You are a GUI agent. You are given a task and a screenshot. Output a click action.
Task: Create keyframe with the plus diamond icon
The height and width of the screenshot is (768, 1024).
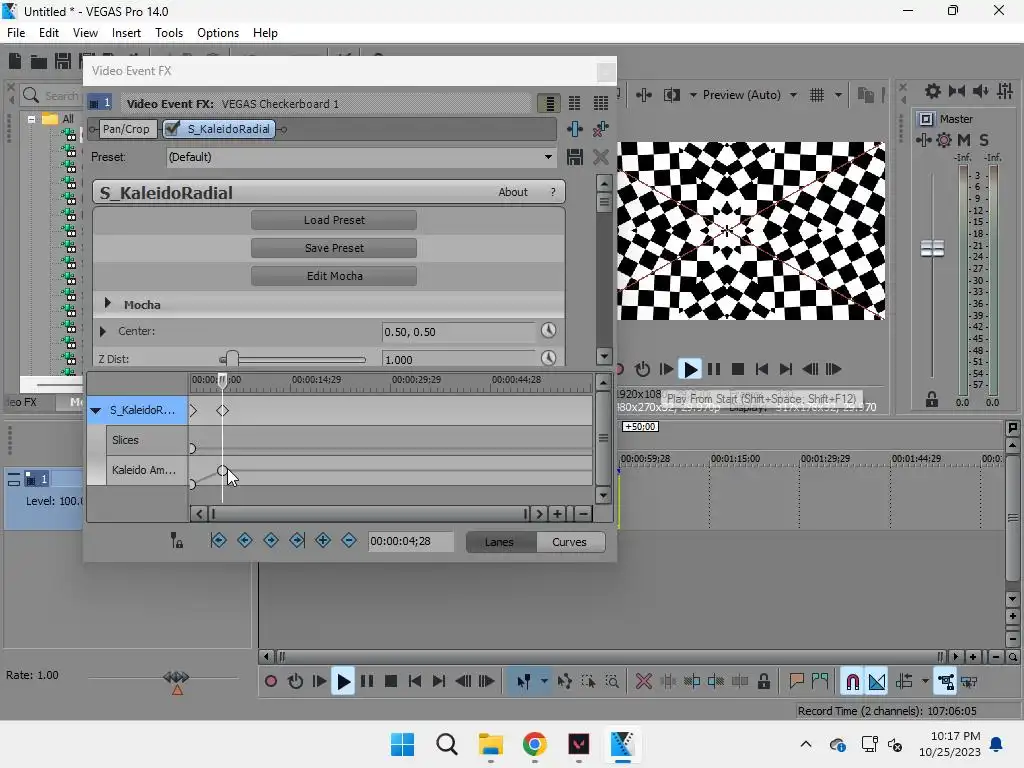[323, 541]
